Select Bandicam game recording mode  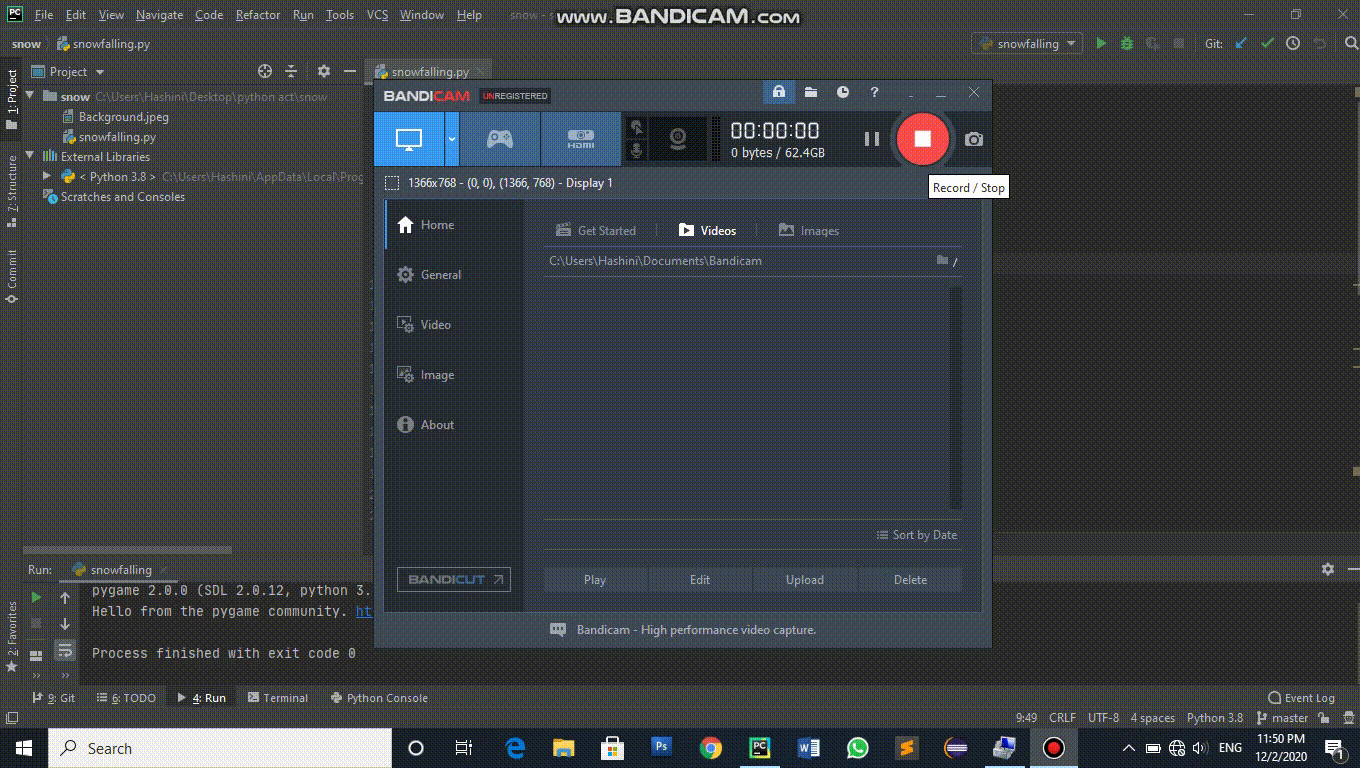coord(500,139)
